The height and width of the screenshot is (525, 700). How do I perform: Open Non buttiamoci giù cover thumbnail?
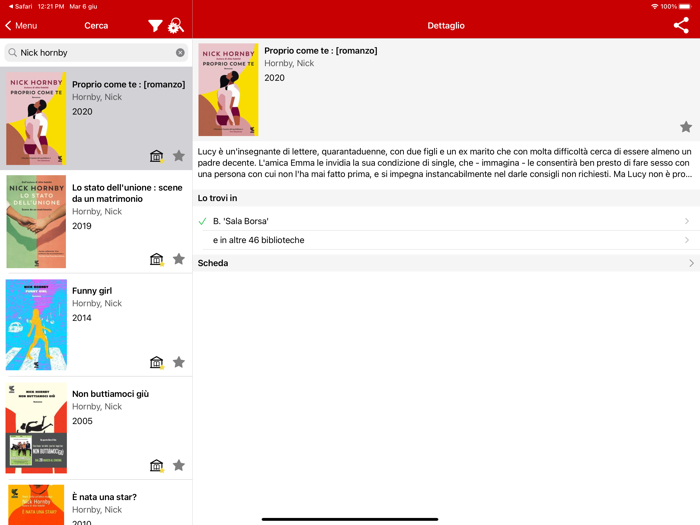click(36, 428)
